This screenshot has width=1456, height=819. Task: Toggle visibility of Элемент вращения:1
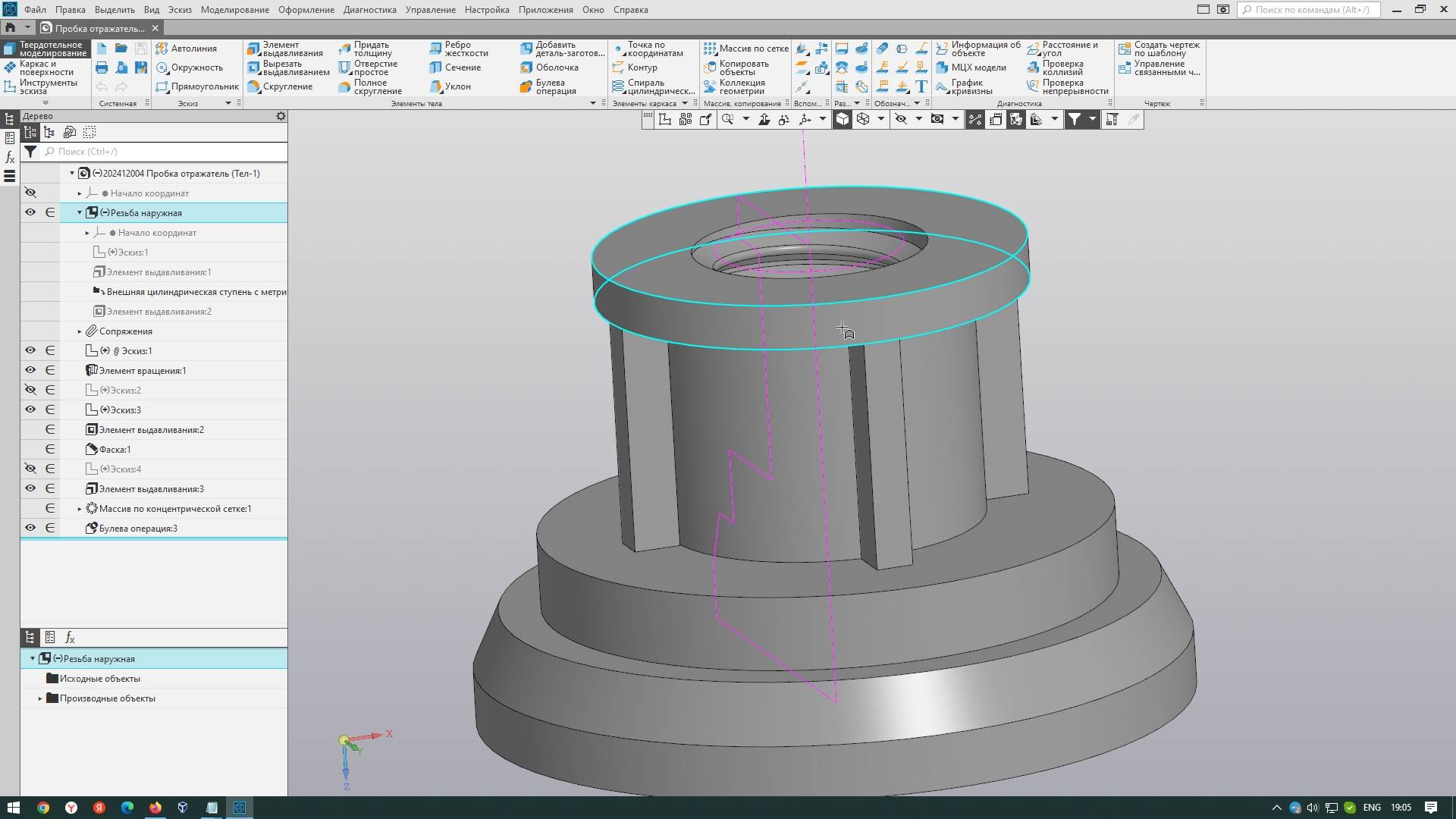(x=30, y=370)
